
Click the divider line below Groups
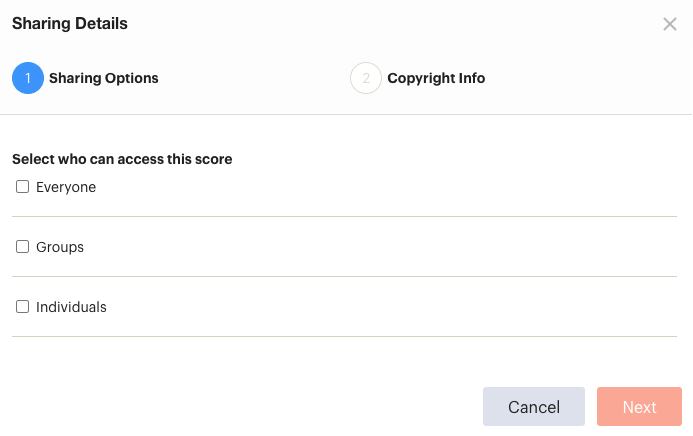[x=344, y=277]
